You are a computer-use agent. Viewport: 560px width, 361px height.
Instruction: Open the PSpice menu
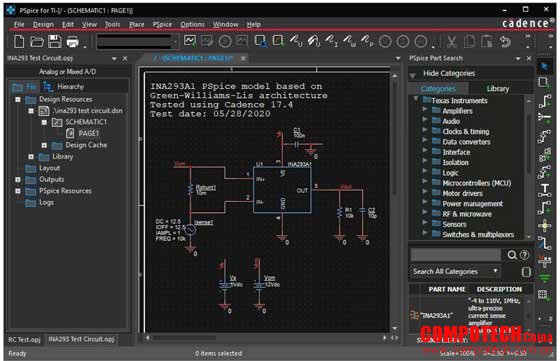[x=162, y=24]
